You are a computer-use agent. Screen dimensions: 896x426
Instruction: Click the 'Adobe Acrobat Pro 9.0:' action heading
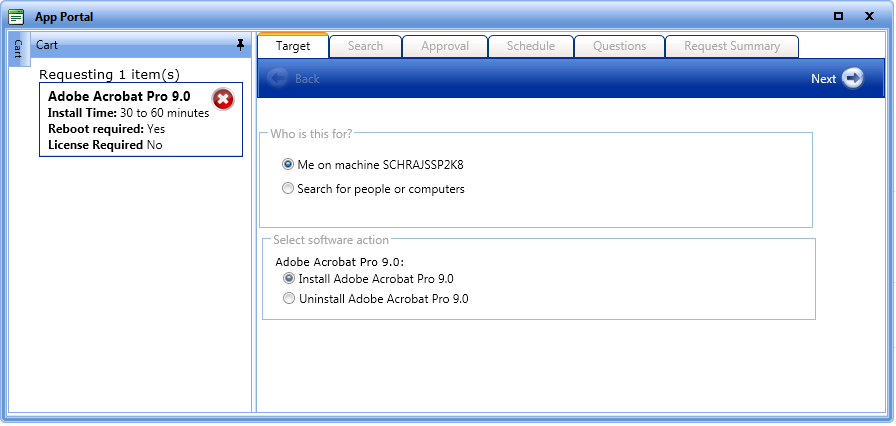(x=339, y=262)
